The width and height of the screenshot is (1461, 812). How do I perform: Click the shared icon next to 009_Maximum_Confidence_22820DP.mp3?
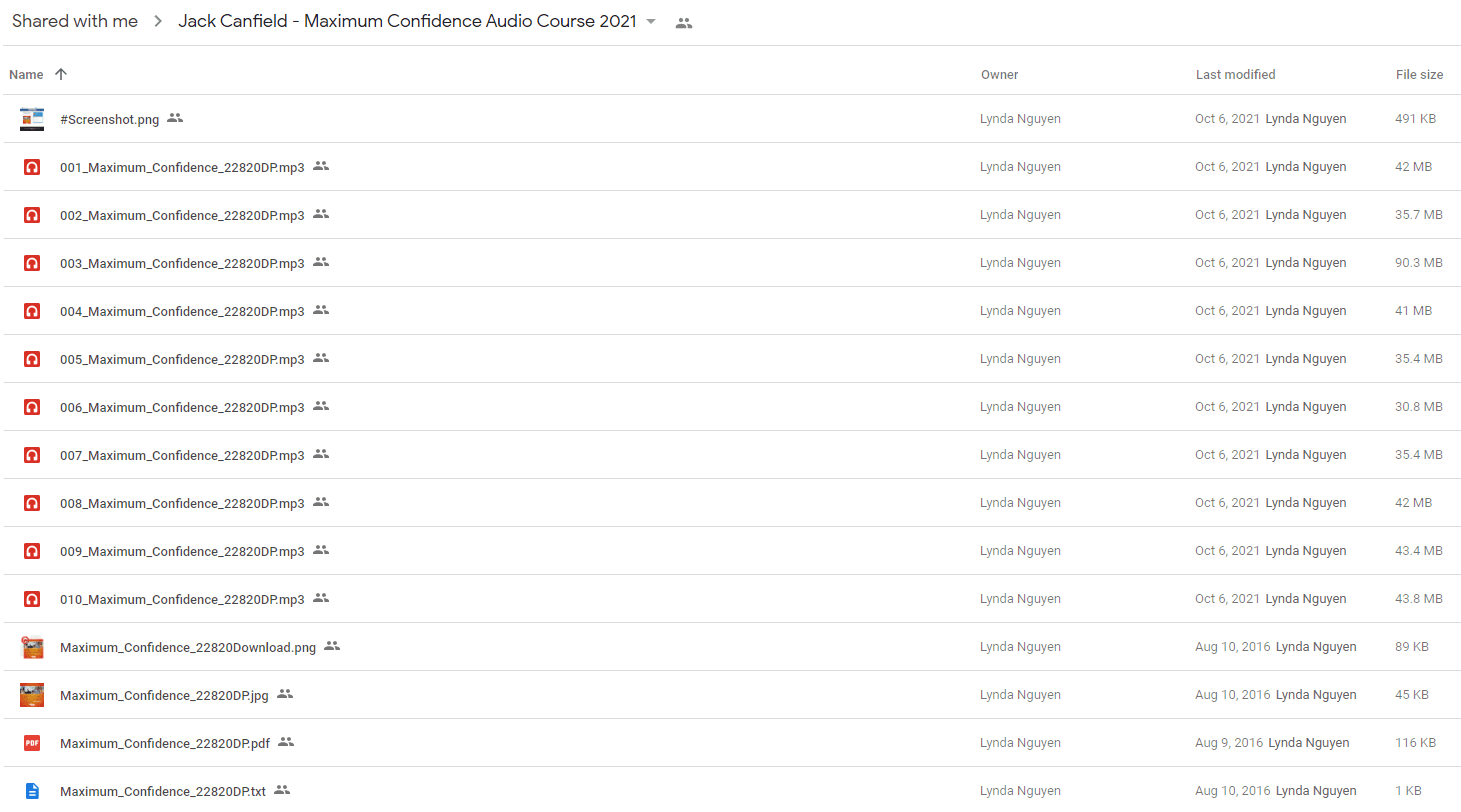click(321, 550)
